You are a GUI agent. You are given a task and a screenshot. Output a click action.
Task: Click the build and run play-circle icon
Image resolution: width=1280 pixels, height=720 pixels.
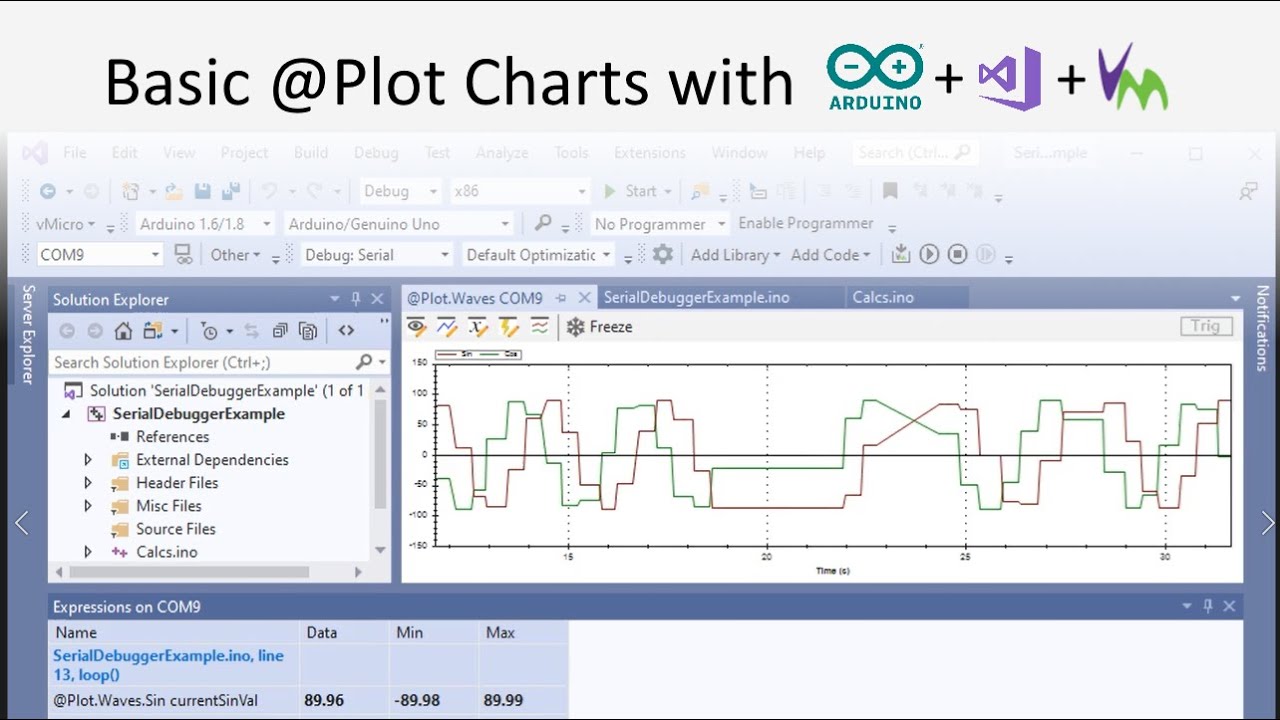pyautogui.click(x=929, y=254)
